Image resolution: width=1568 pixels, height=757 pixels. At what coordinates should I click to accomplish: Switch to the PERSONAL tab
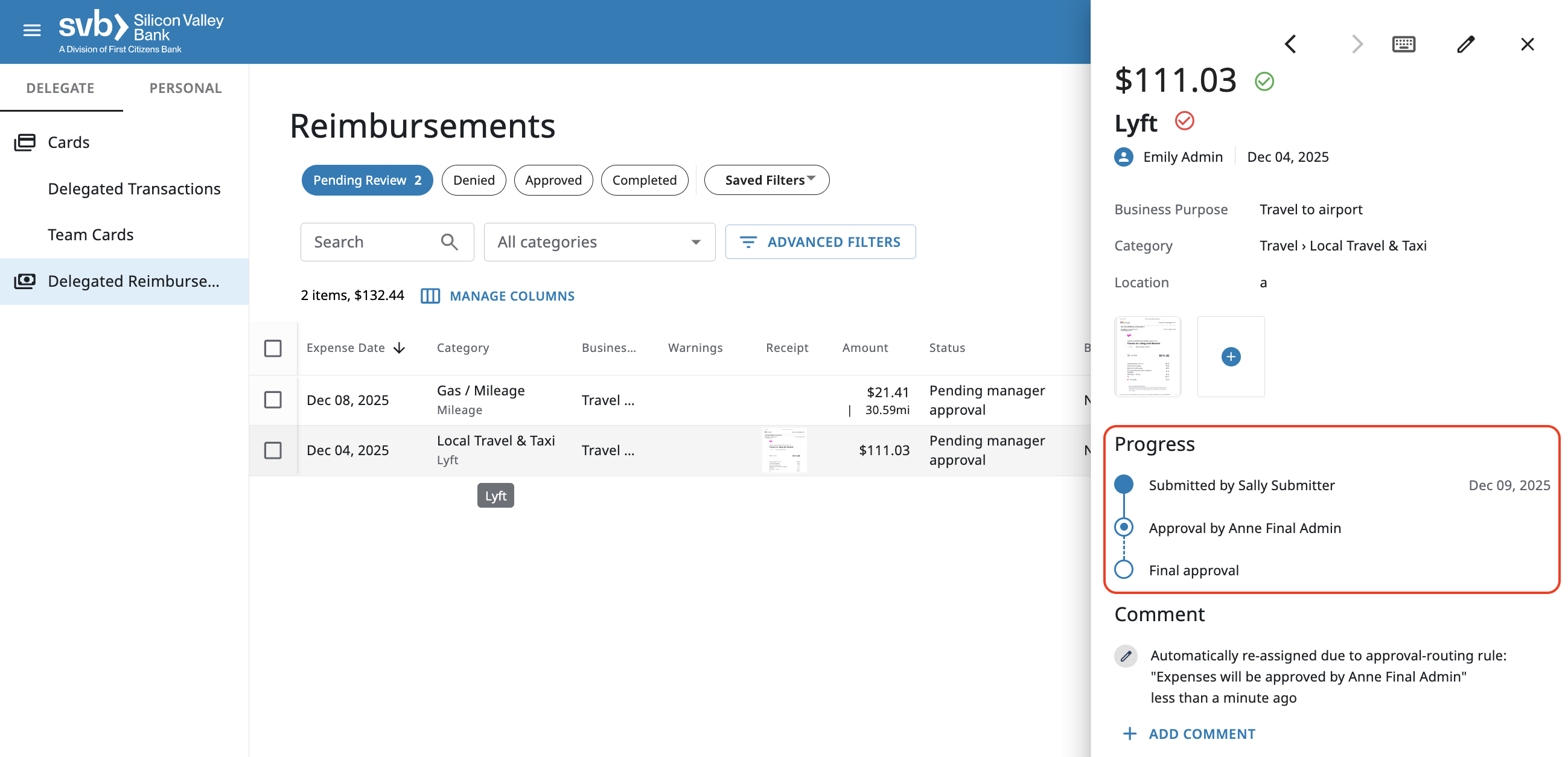[185, 88]
